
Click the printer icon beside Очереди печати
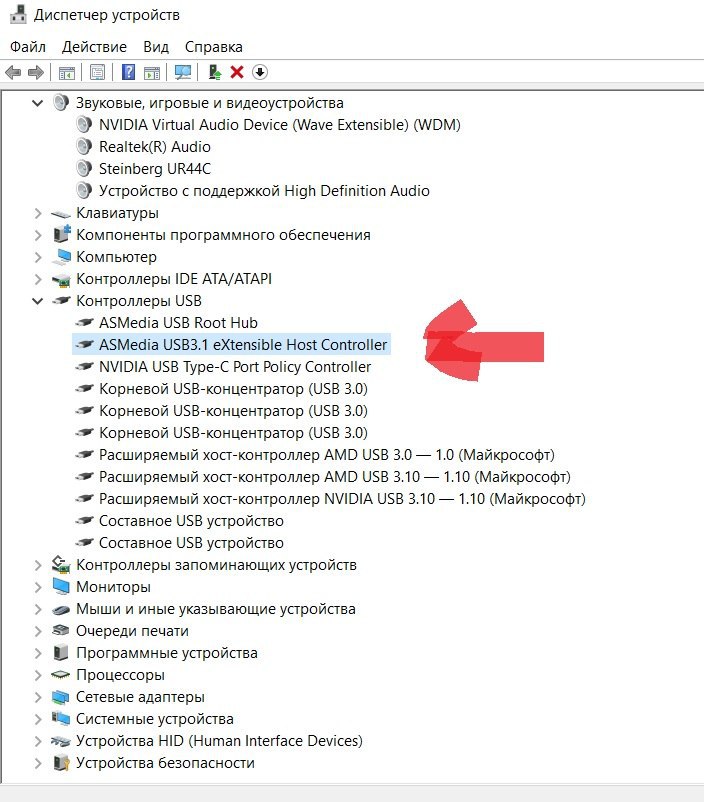(x=61, y=631)
